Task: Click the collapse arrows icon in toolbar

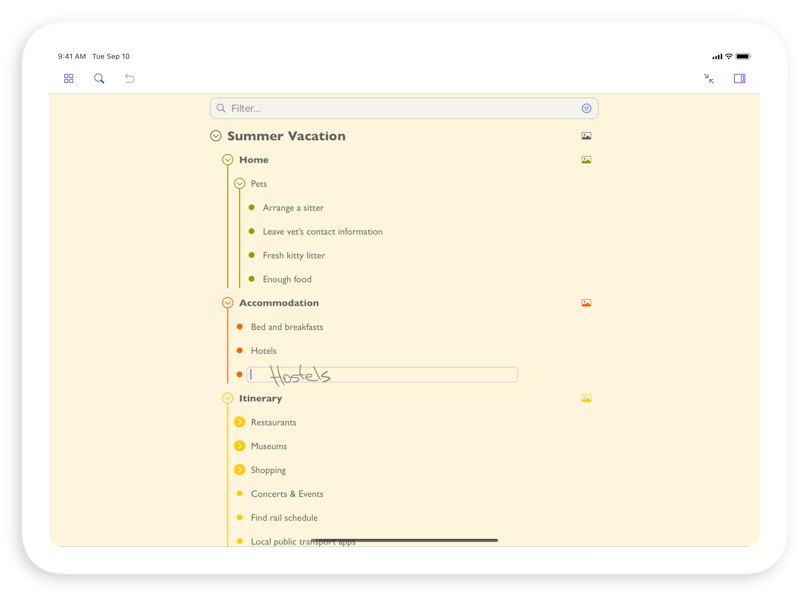Action: (709, 78)
